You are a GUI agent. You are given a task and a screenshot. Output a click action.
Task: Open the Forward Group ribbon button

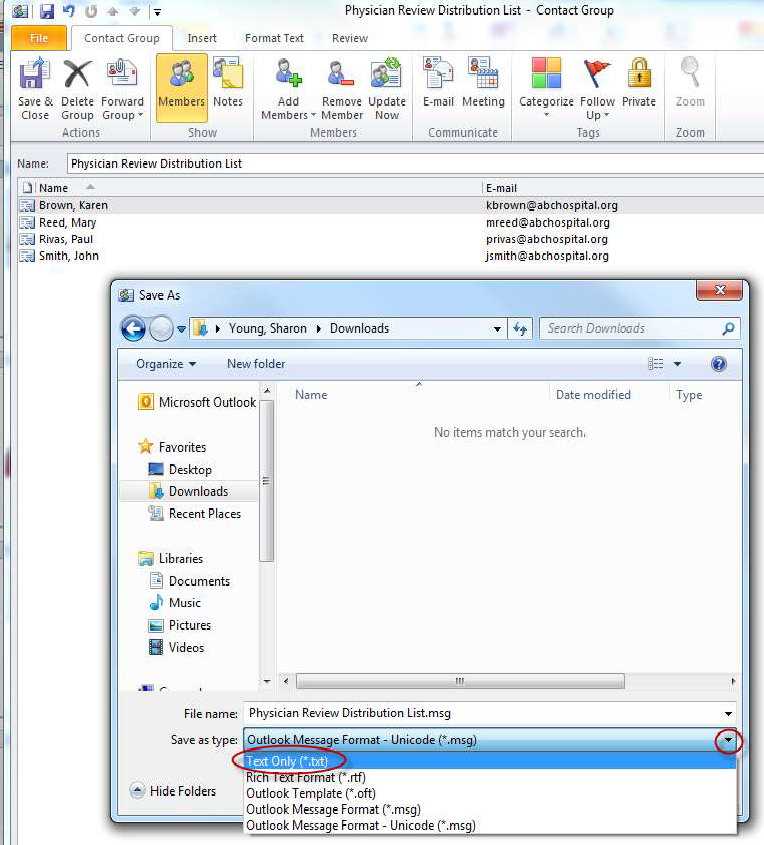122,89
